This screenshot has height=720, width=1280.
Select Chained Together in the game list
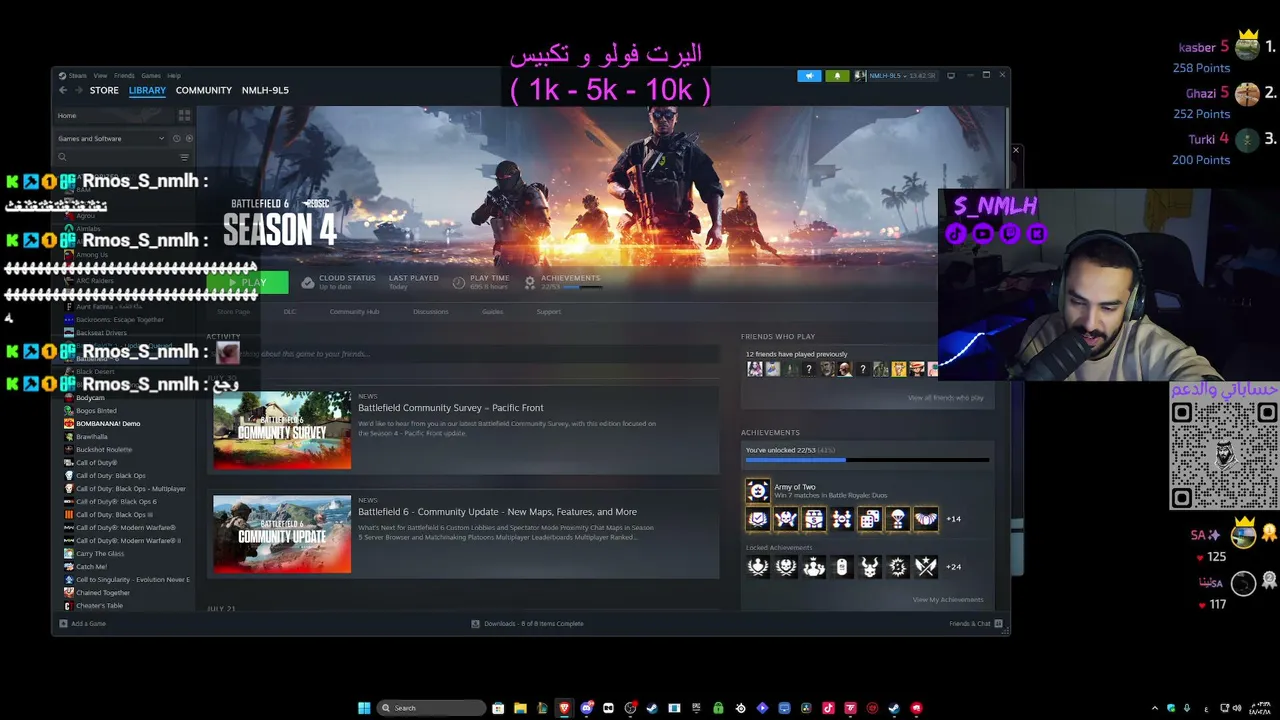click(103, 593)
